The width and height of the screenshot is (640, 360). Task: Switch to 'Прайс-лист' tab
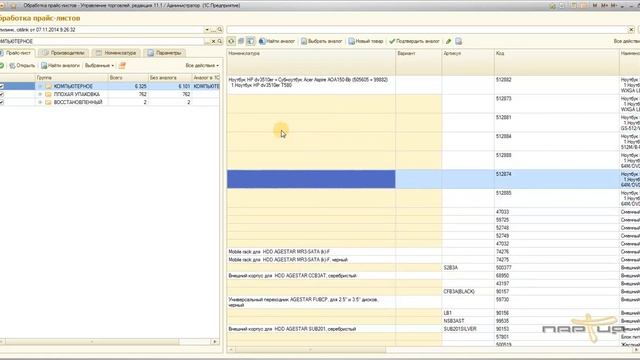pos(18,53)
